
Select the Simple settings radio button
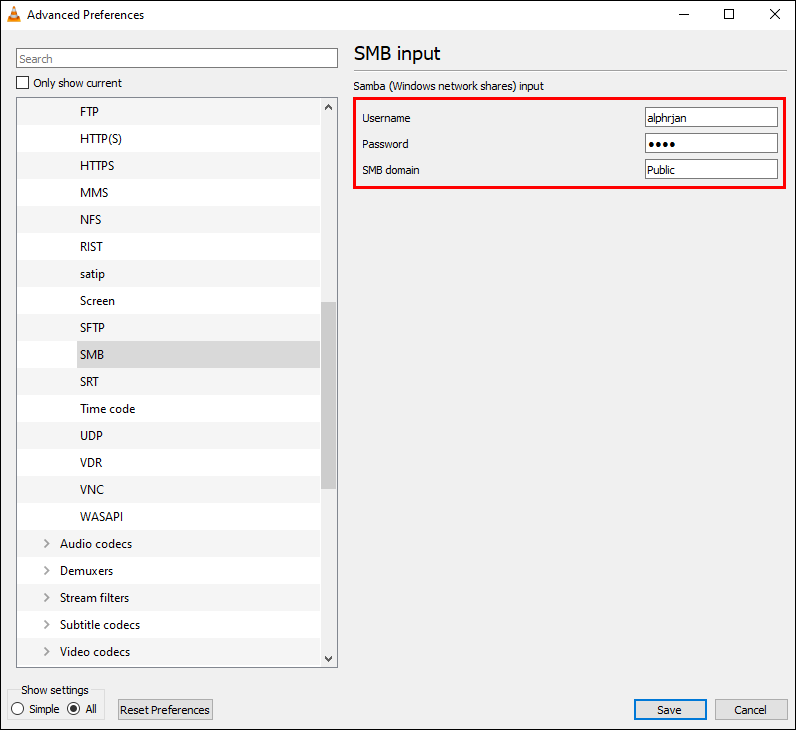(x=18, y=709)
